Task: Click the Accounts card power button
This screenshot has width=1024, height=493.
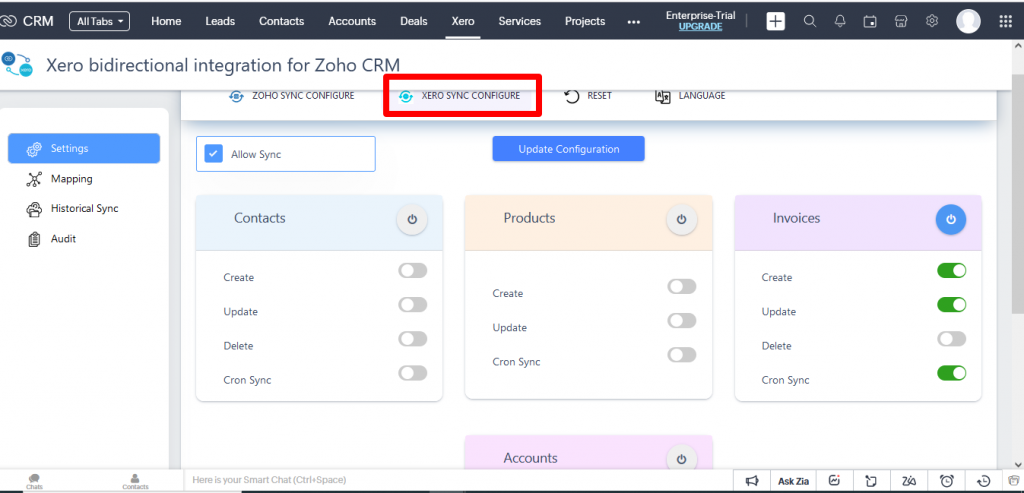Action: click(682, 459)
